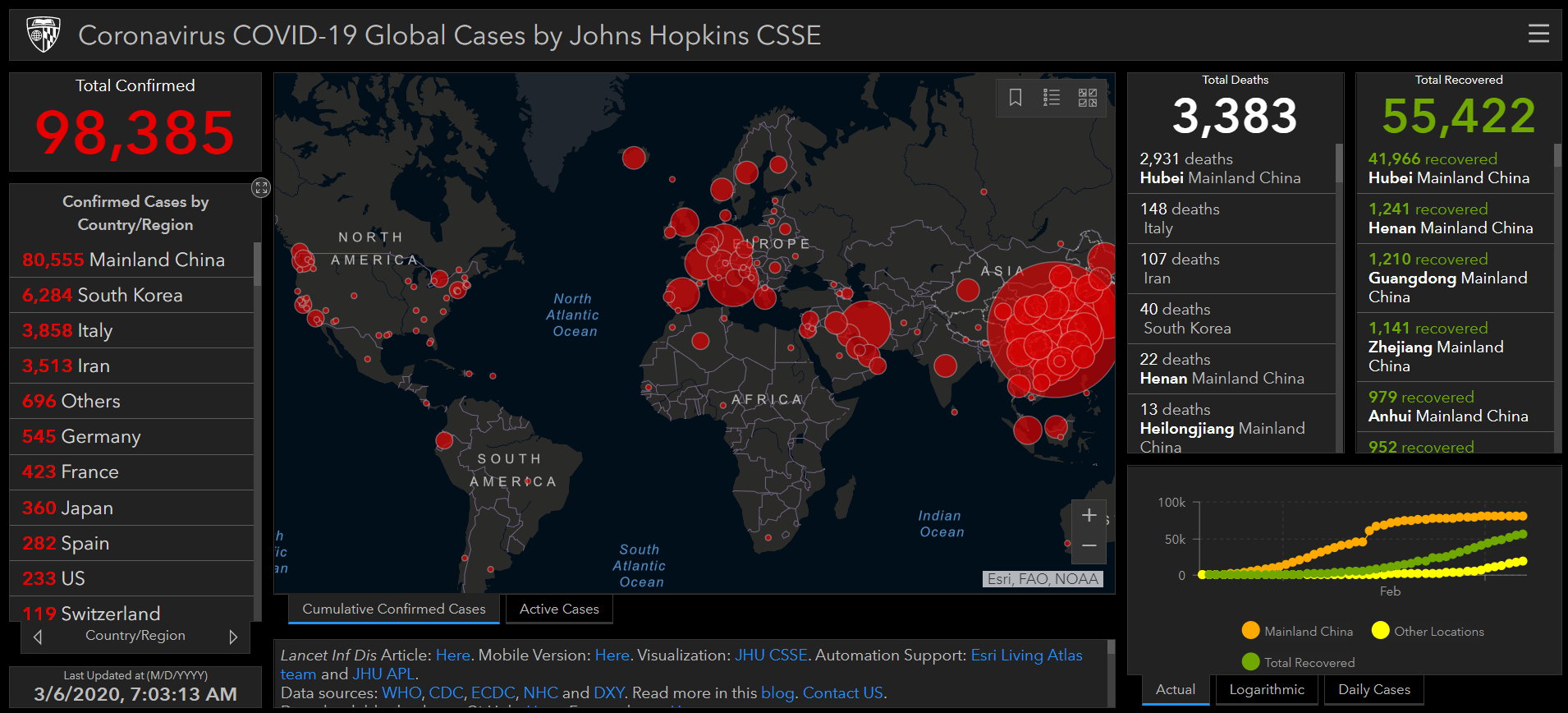
Task: Select the Actual chart tab
Action: click(1176, 690)
